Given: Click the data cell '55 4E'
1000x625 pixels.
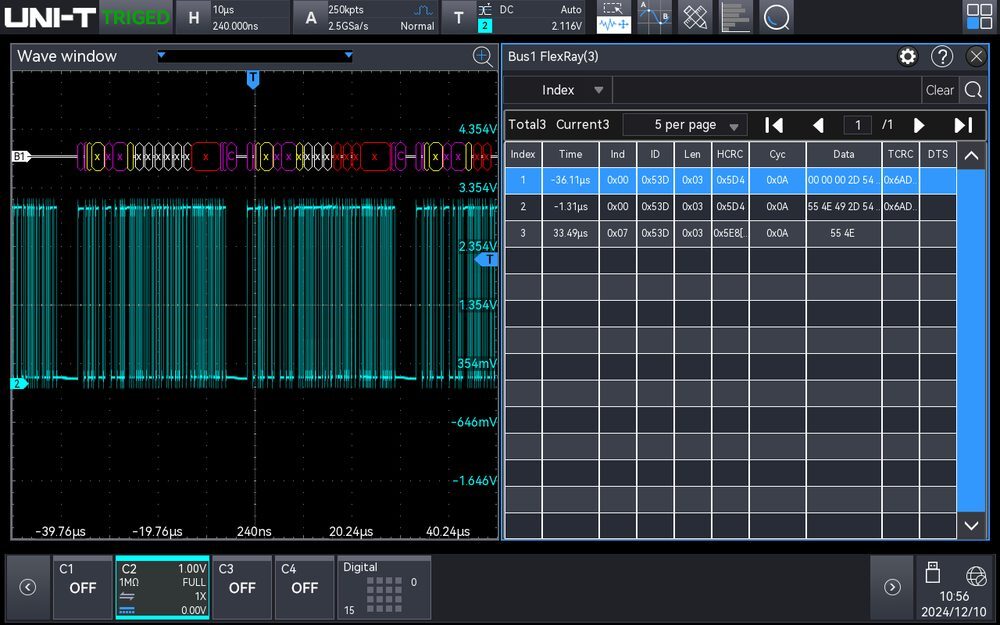Looking at the screenshot, I should [x=843, y=233].
